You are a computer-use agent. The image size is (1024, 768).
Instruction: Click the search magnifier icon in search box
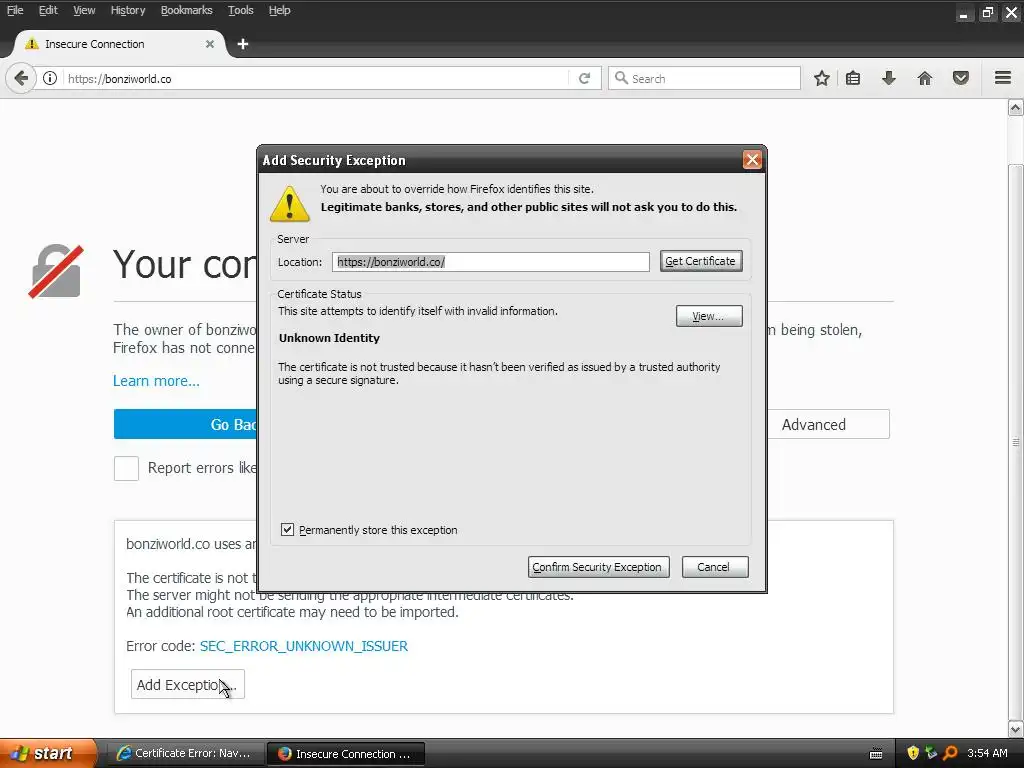pyautogui.click(x=621, y=78)
